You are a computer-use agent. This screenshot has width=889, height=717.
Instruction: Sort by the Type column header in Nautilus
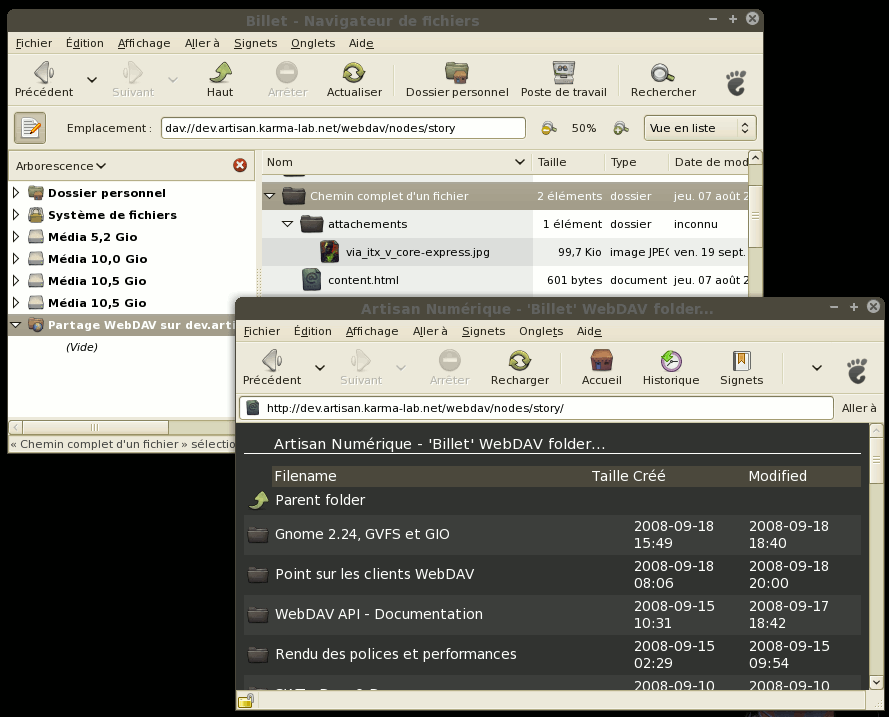(637, 162)
